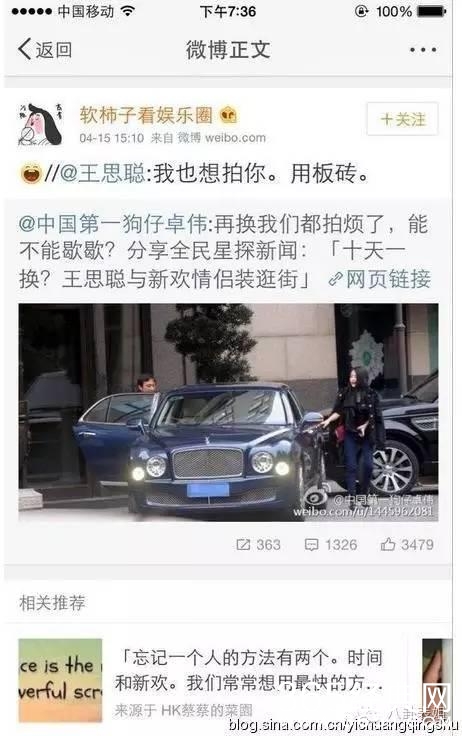
Task: Open the @中国第一狗仔卓伟 mention link
Action: pyautogui.click(x=113, y=224)
